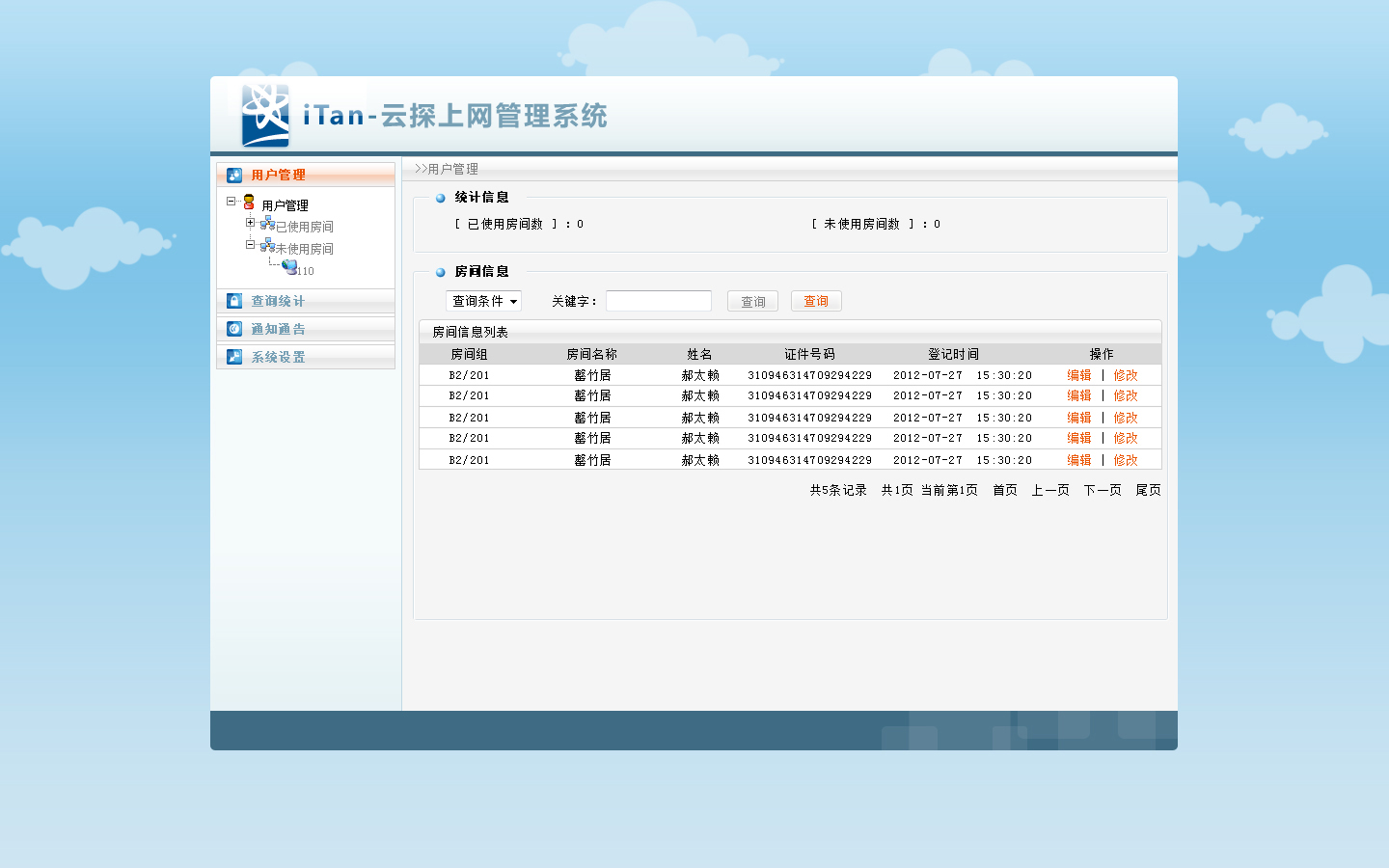Open the 用户管理 accordion section

306,175
